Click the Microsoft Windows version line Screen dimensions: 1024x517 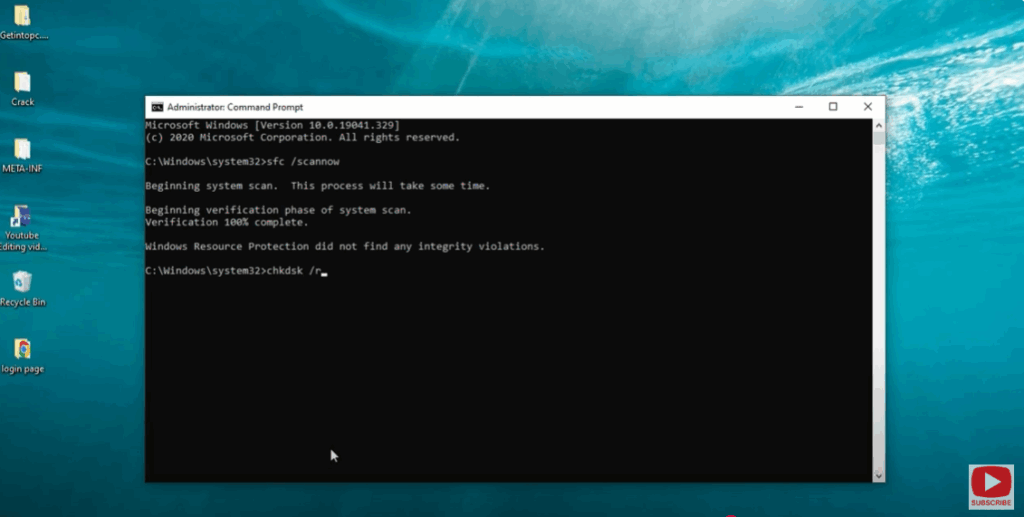272,125
